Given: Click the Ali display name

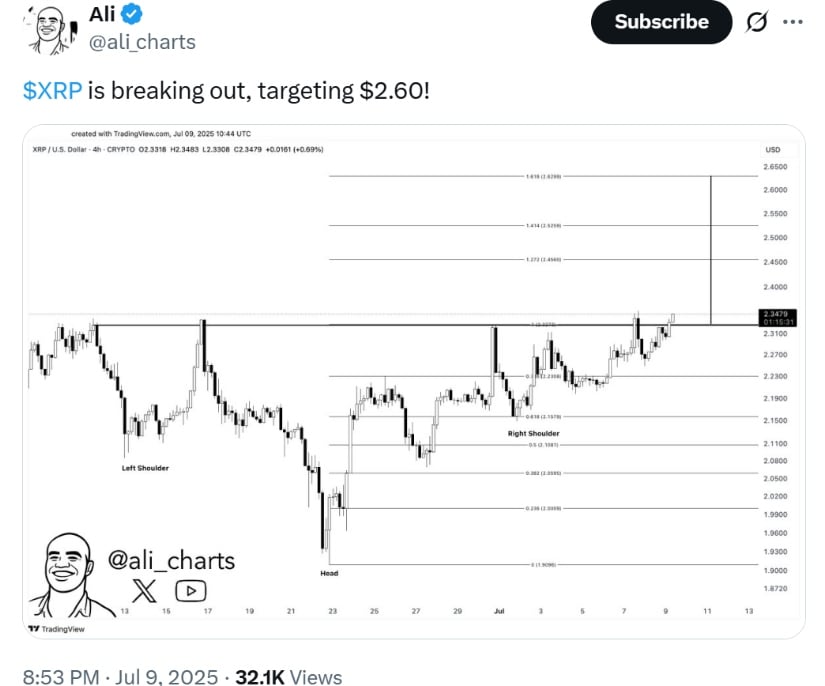Looking at the screenshot, I should 102,14.
